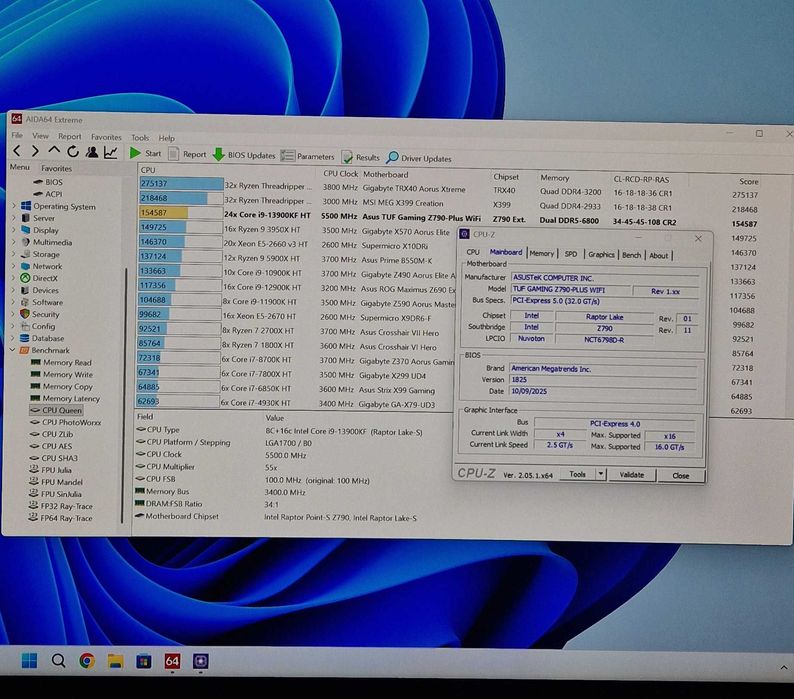Open benchmark Parameters
Image resolution: width=794 pixels, height=699 pixels.
coord(307,156)
